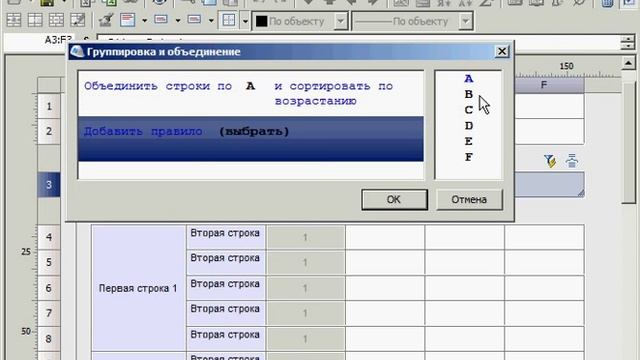Select column B in the column list
This screenshot has width=640, height=360.
click(x=469, y=94)
